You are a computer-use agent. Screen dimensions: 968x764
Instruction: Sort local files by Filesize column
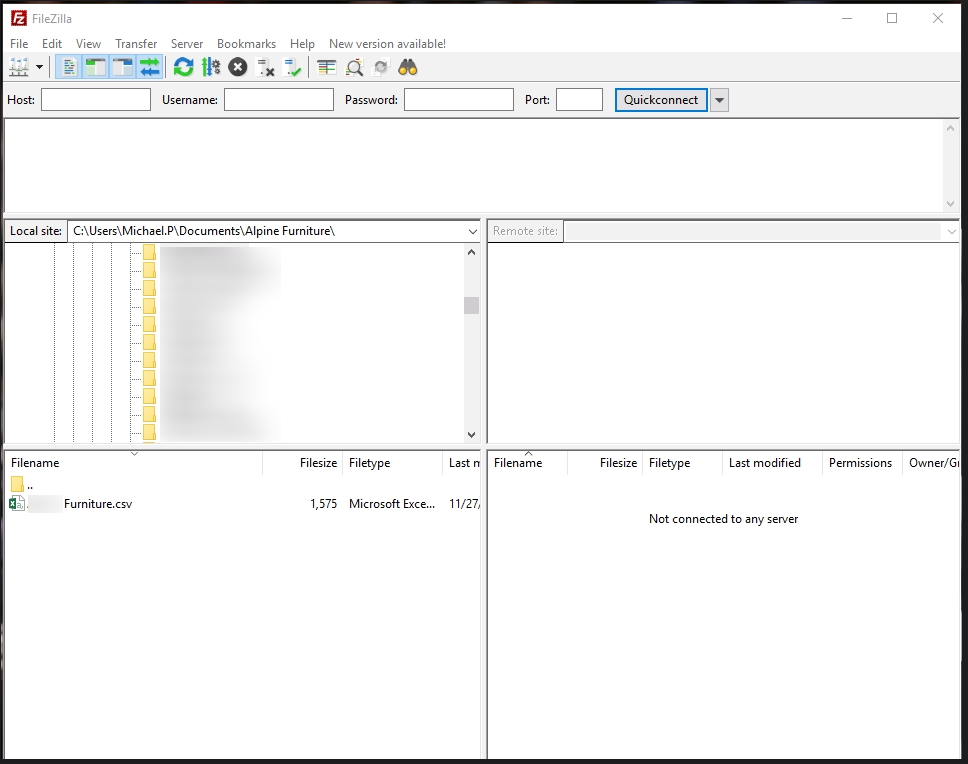[x=302, y=463]
